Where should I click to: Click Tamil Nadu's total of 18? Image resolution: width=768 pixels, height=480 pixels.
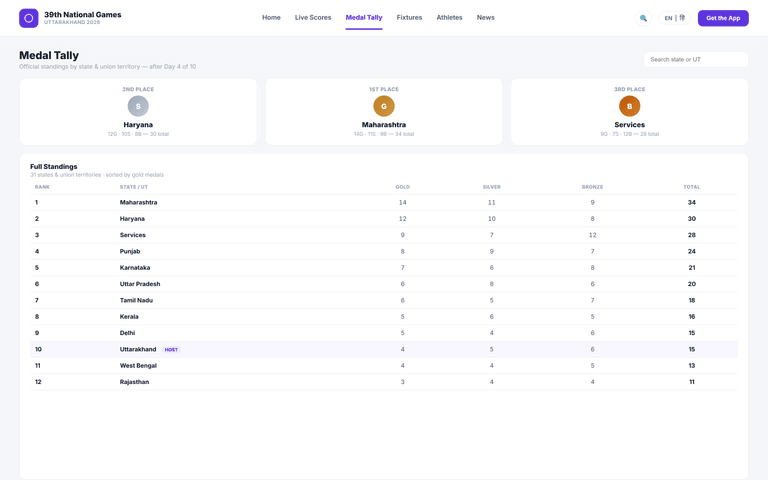692,300
